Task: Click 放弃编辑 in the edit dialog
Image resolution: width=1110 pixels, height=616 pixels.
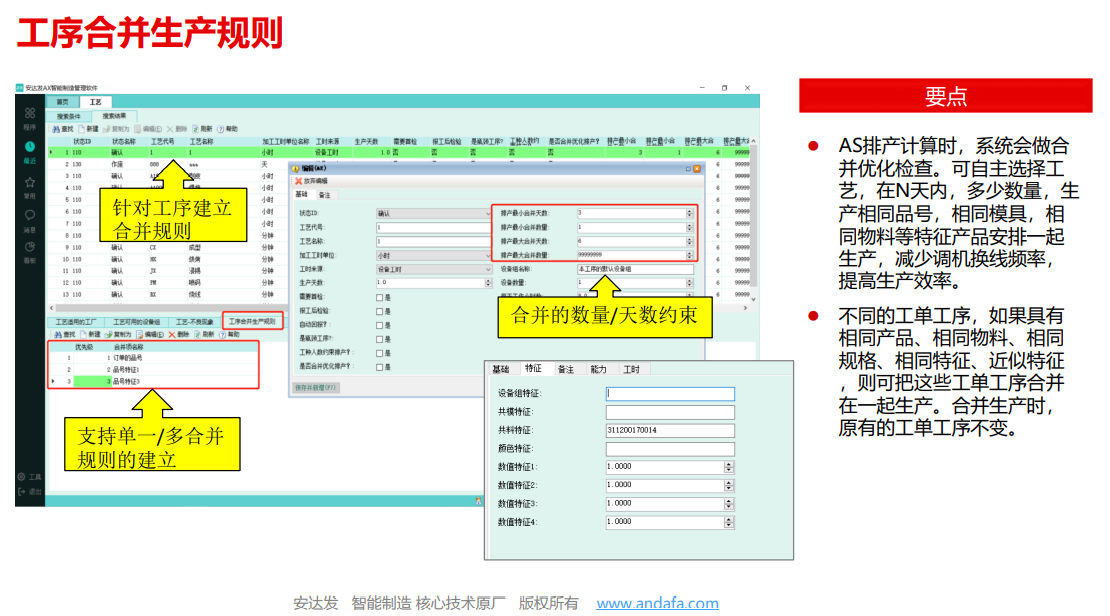Action: 311,181
